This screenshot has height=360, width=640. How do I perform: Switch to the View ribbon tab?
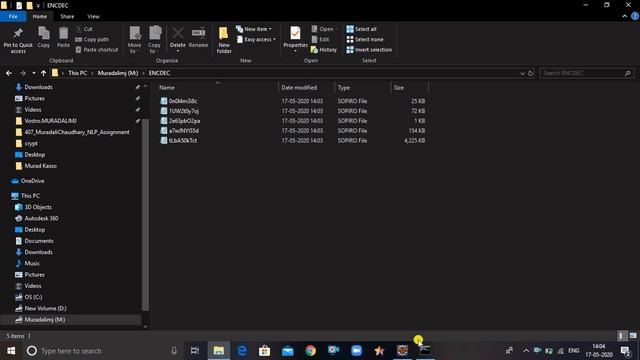pyautogui.click(x=93, y=16)
